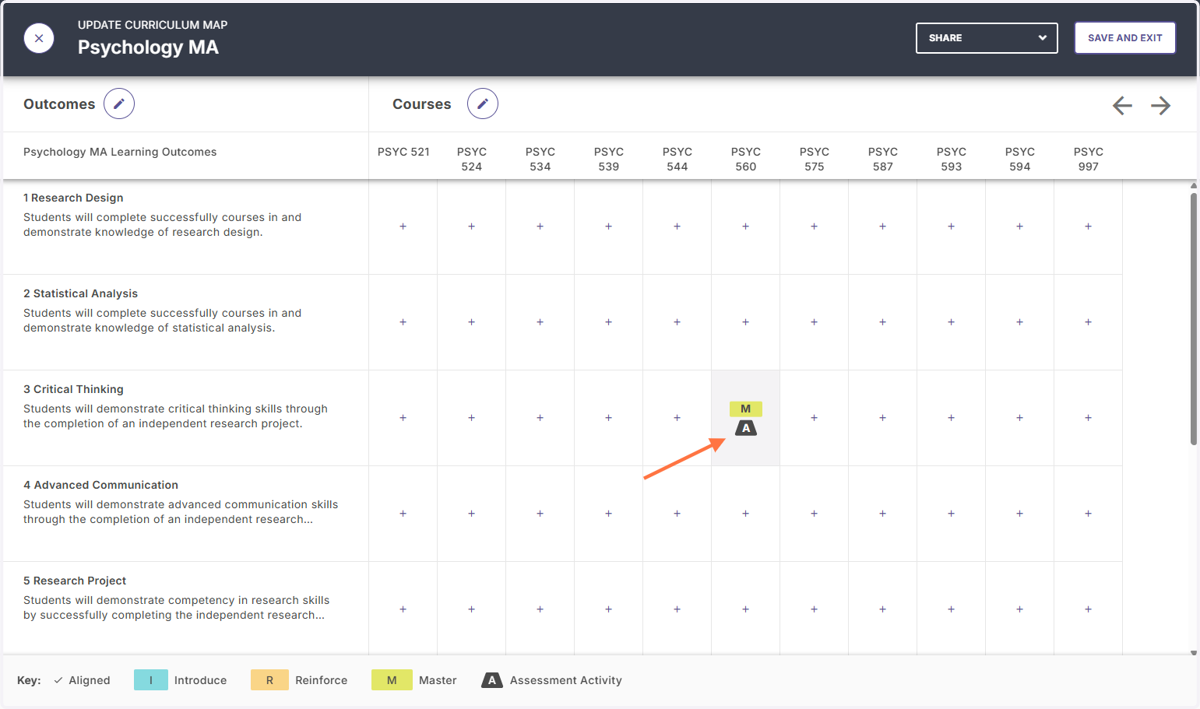Edit courses with the pencil icon
1200x709 pixels.
(483, 103)
